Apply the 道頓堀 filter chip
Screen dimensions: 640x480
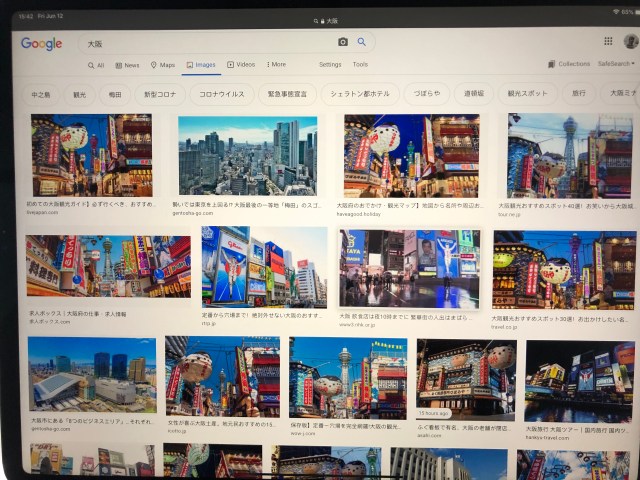tap(473, 93)
